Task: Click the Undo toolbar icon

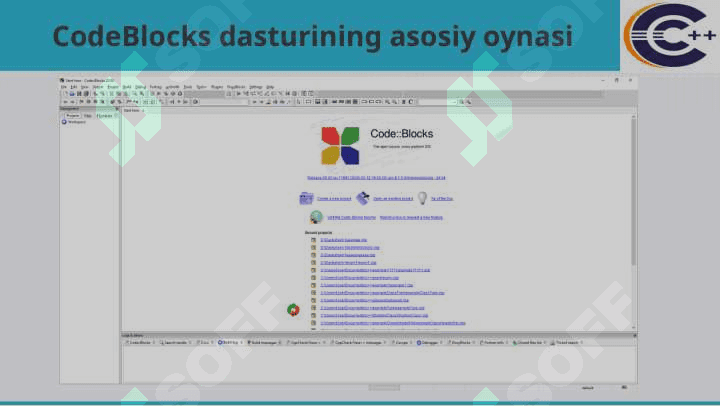Action: pos(95,94)
